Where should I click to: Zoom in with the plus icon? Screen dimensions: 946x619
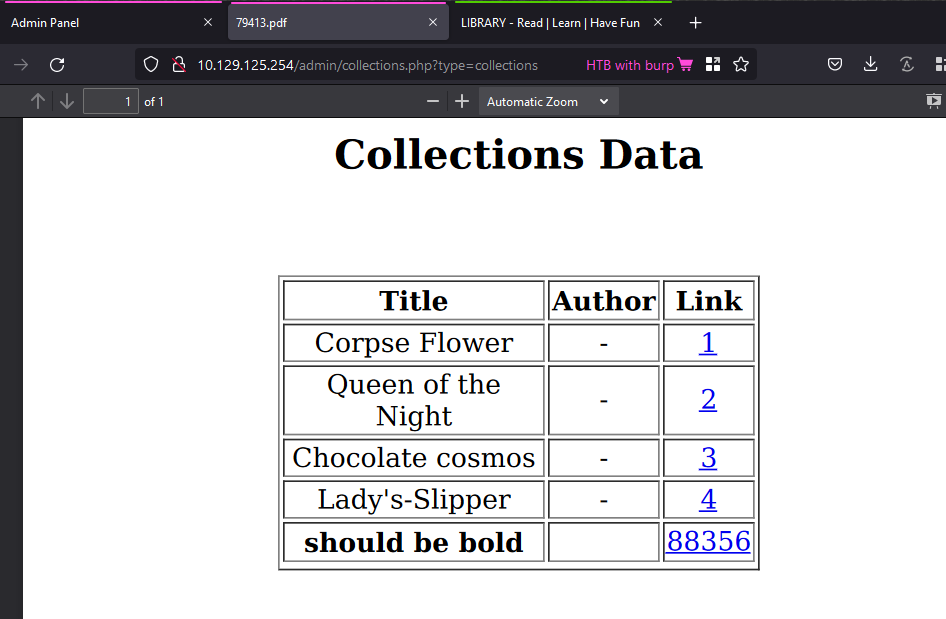[x=462, y=101]
